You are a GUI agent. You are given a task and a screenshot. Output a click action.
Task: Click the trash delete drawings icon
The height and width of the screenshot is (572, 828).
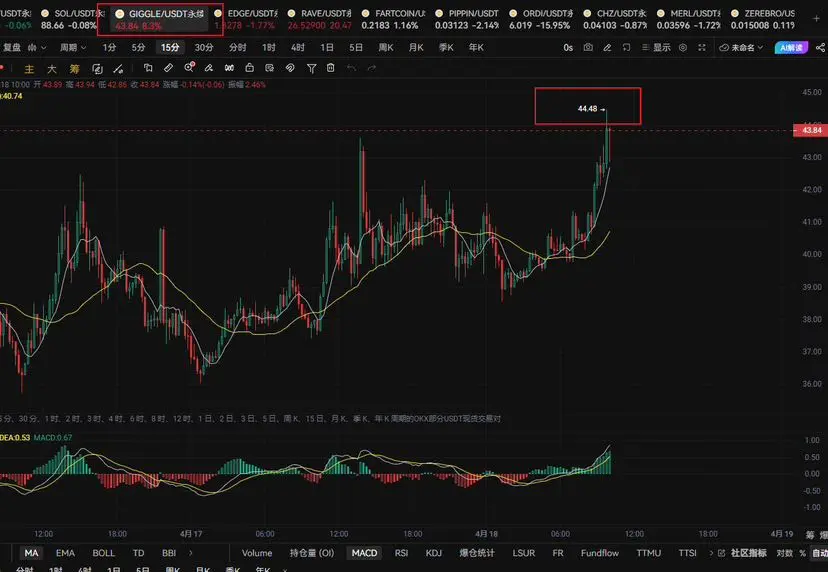(x=331, y=68)
